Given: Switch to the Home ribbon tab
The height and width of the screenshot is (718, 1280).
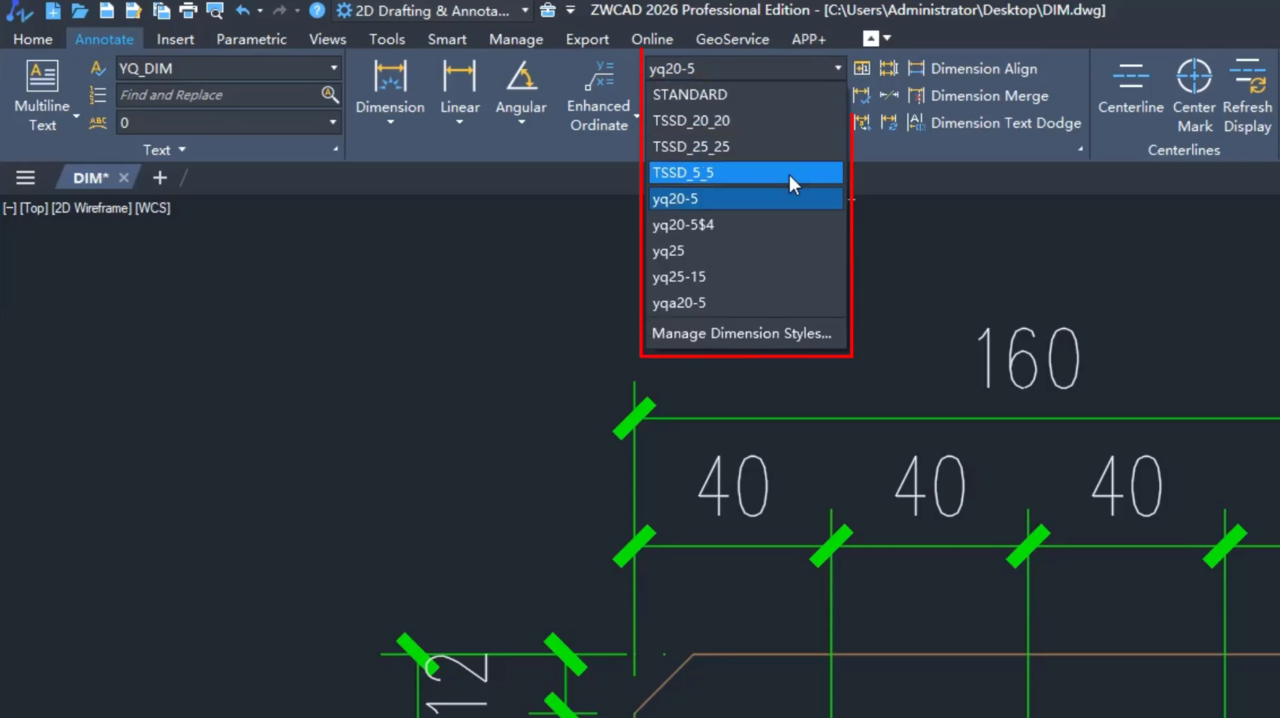Looking at the screenshot, I should pos(33,39).
